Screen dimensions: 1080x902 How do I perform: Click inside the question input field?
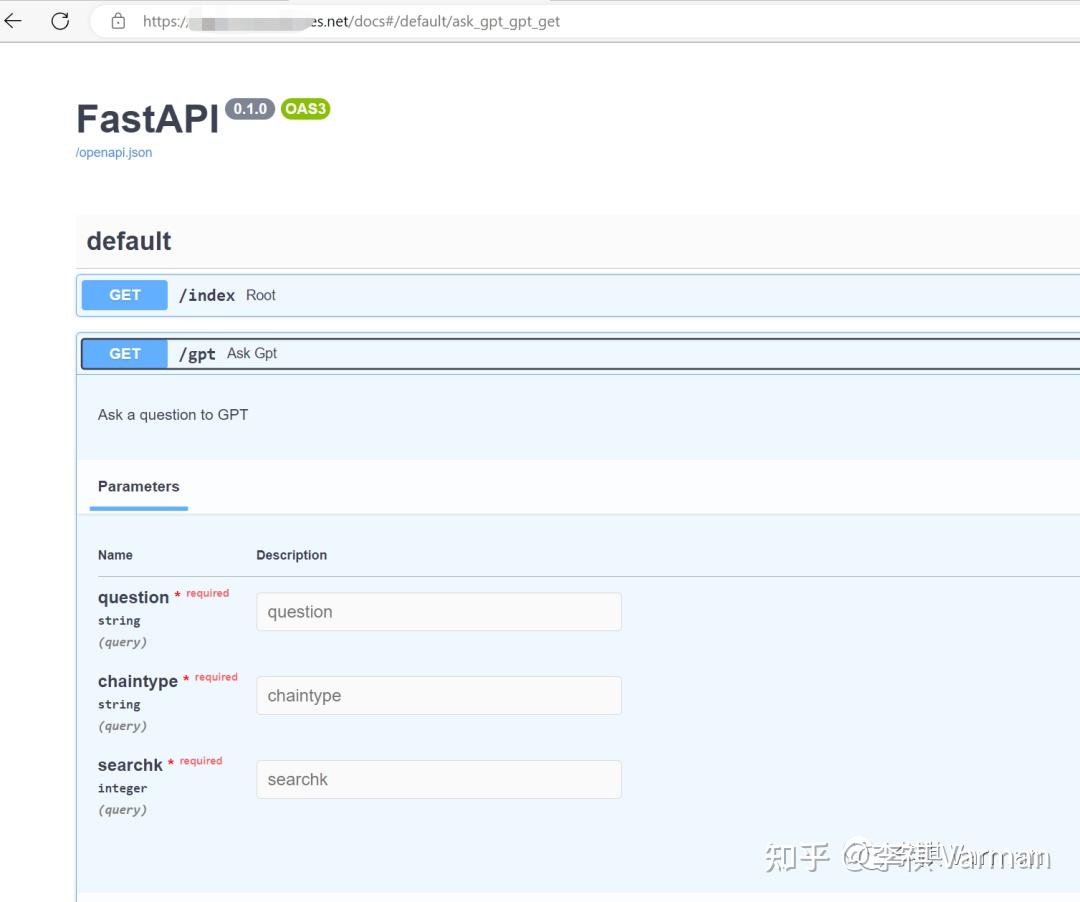pyautogui.click(x=438, y=611)
